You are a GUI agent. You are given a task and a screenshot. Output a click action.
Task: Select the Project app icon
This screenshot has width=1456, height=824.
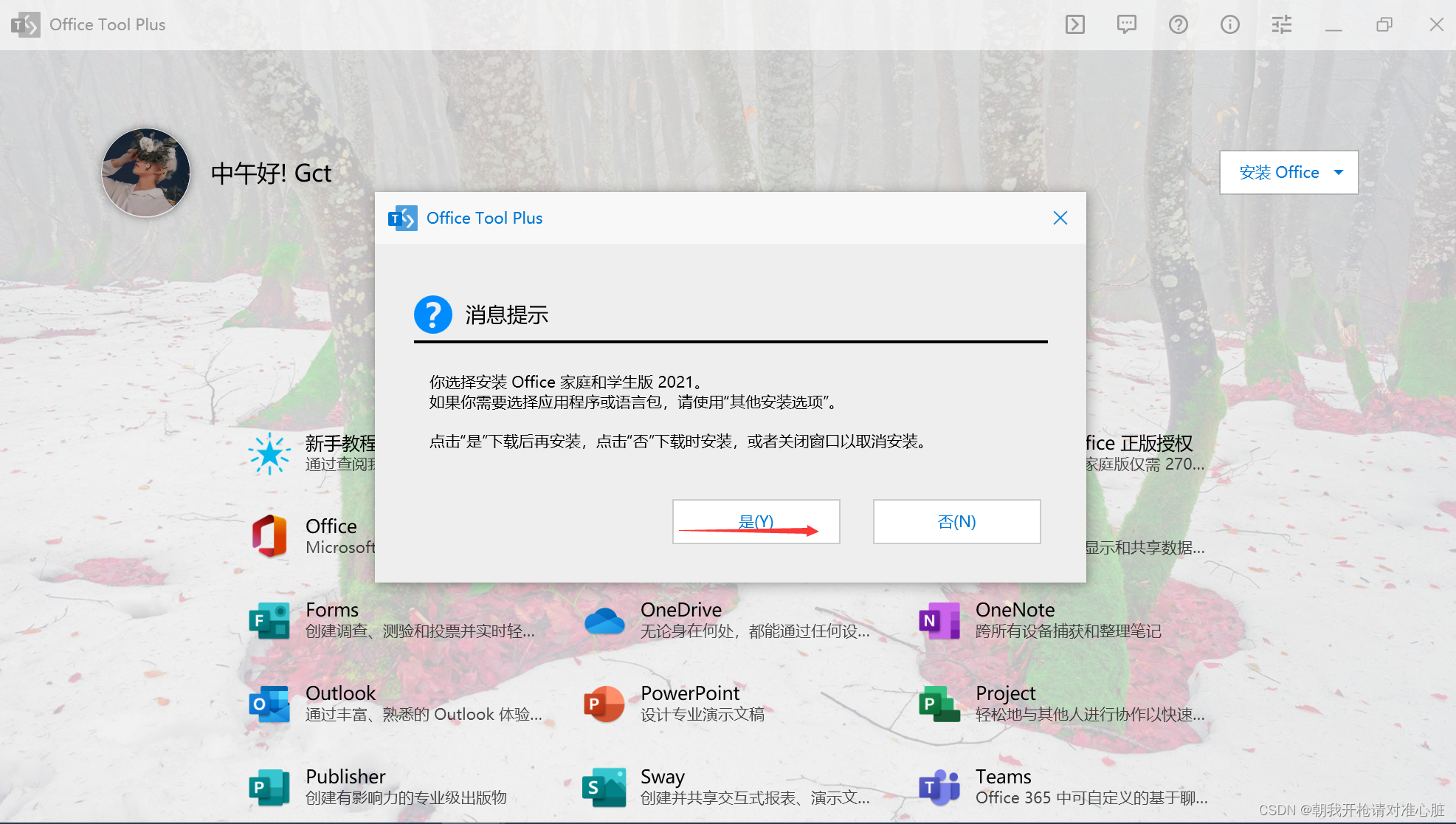[x=939, y=704]
